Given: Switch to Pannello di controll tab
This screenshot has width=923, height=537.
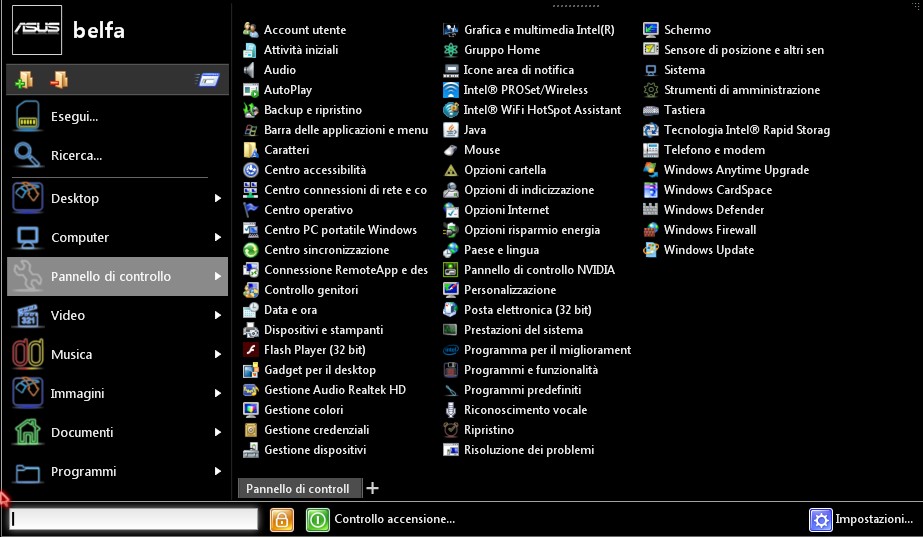Looking at the screenshot, I should click(x=299, y=489).
